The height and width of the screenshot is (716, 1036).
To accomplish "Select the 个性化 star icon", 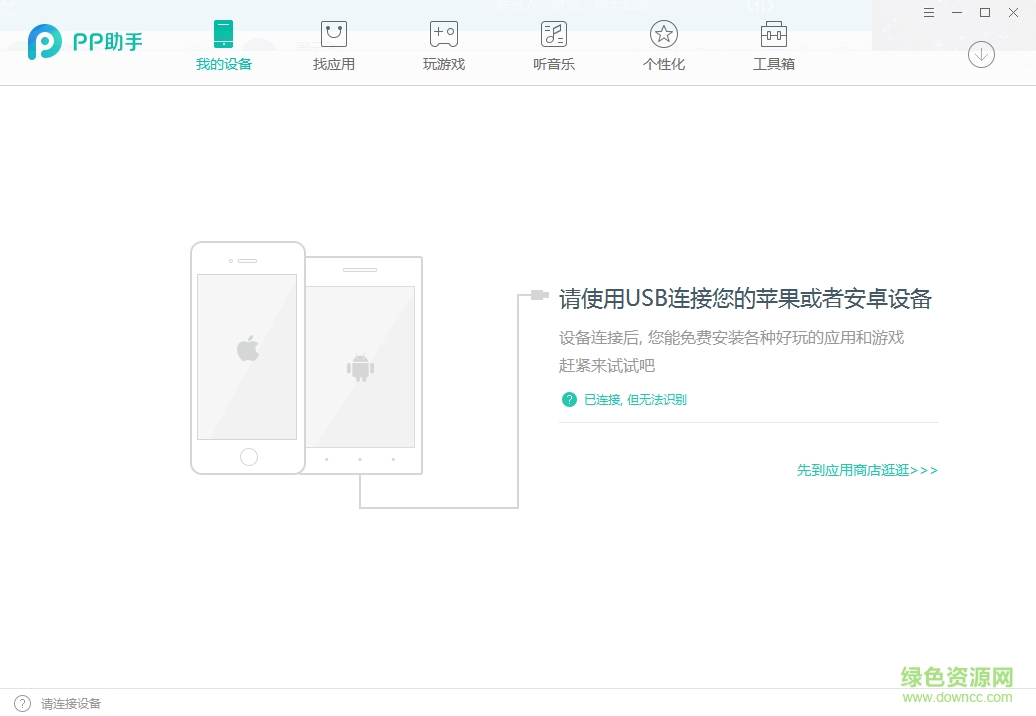I will point(663,33).
